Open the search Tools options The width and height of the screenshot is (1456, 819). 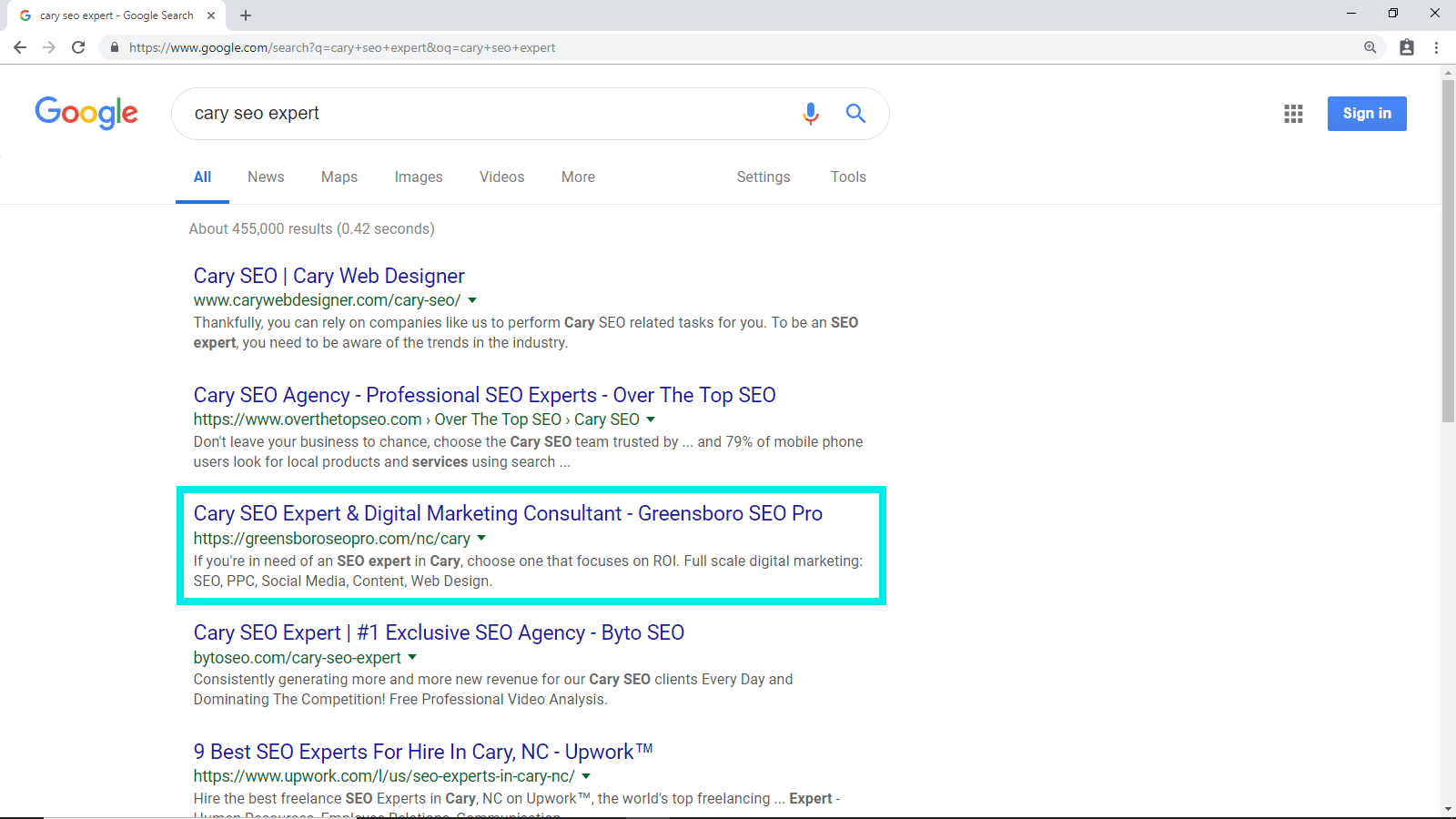(848, 177)
